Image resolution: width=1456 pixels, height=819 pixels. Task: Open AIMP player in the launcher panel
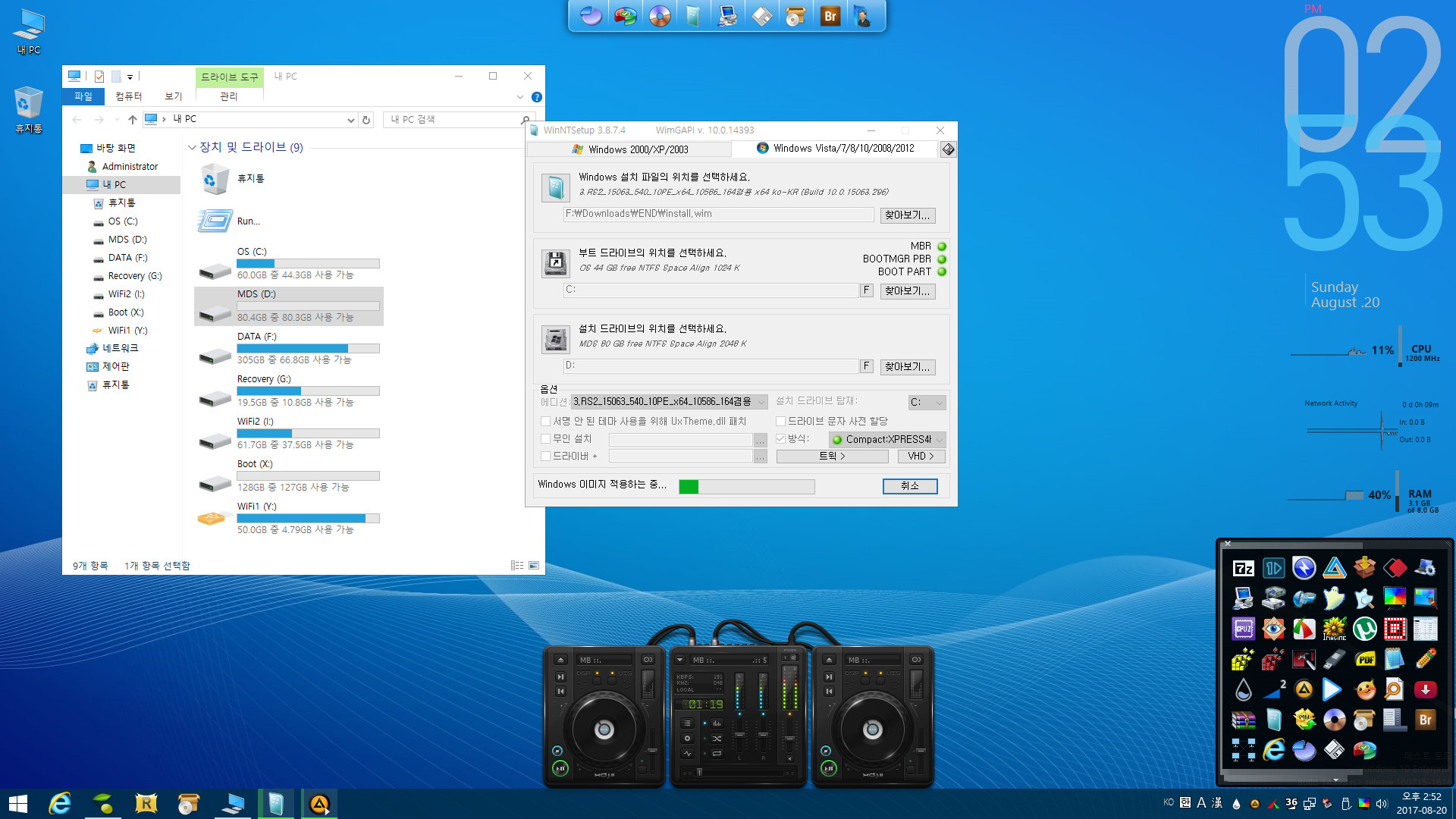coord(1304,689)
